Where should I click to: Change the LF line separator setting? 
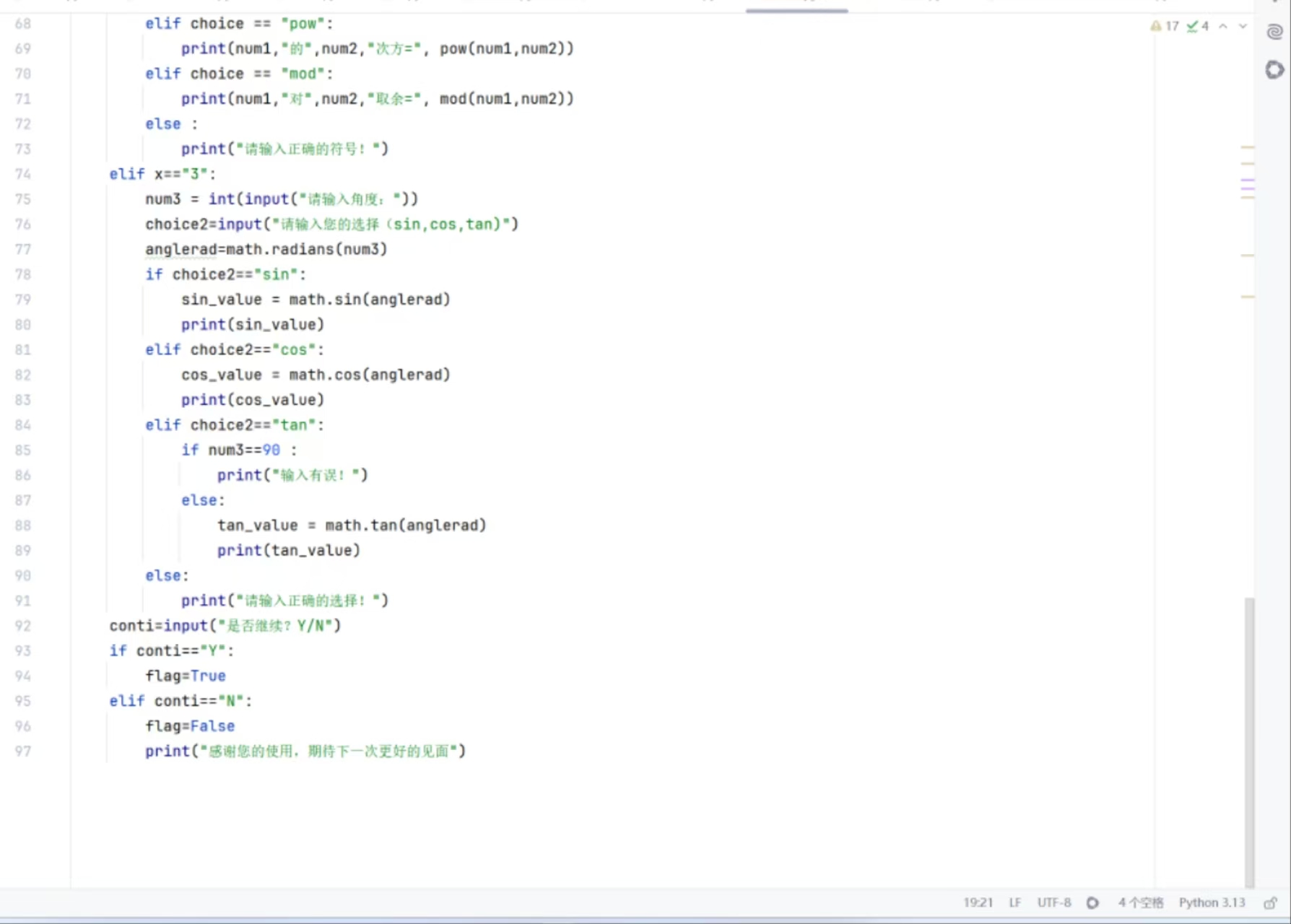pos(1015,902)
